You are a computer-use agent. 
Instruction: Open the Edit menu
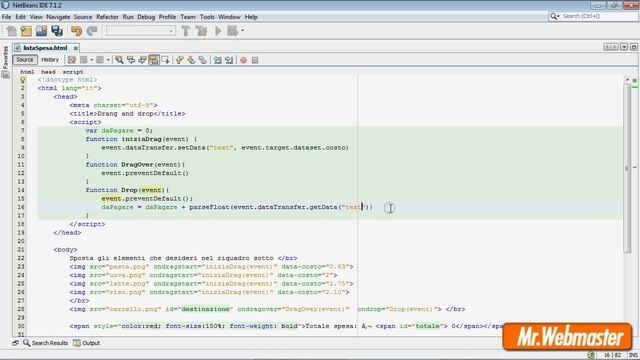[x=20, y=17]
